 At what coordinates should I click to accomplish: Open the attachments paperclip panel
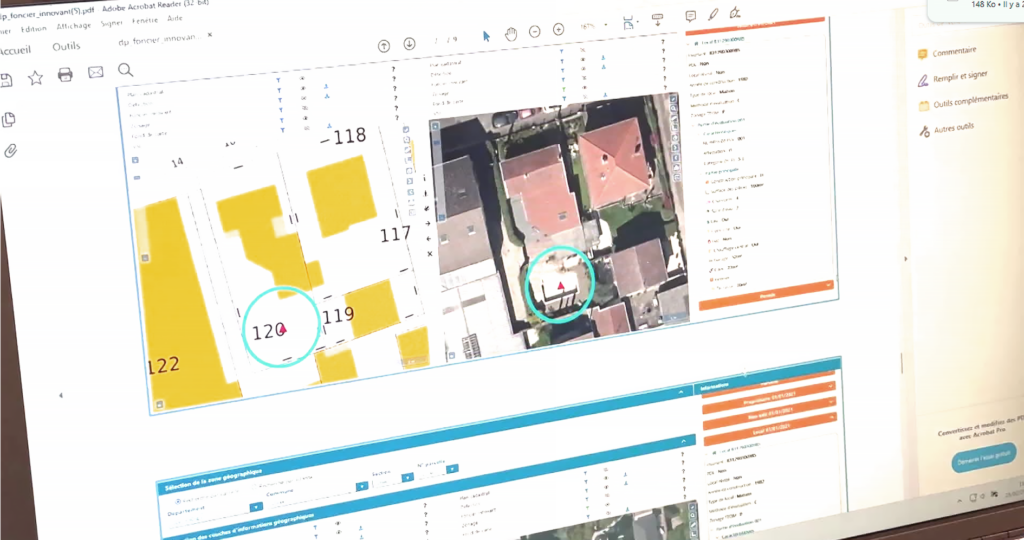(10, 151)
